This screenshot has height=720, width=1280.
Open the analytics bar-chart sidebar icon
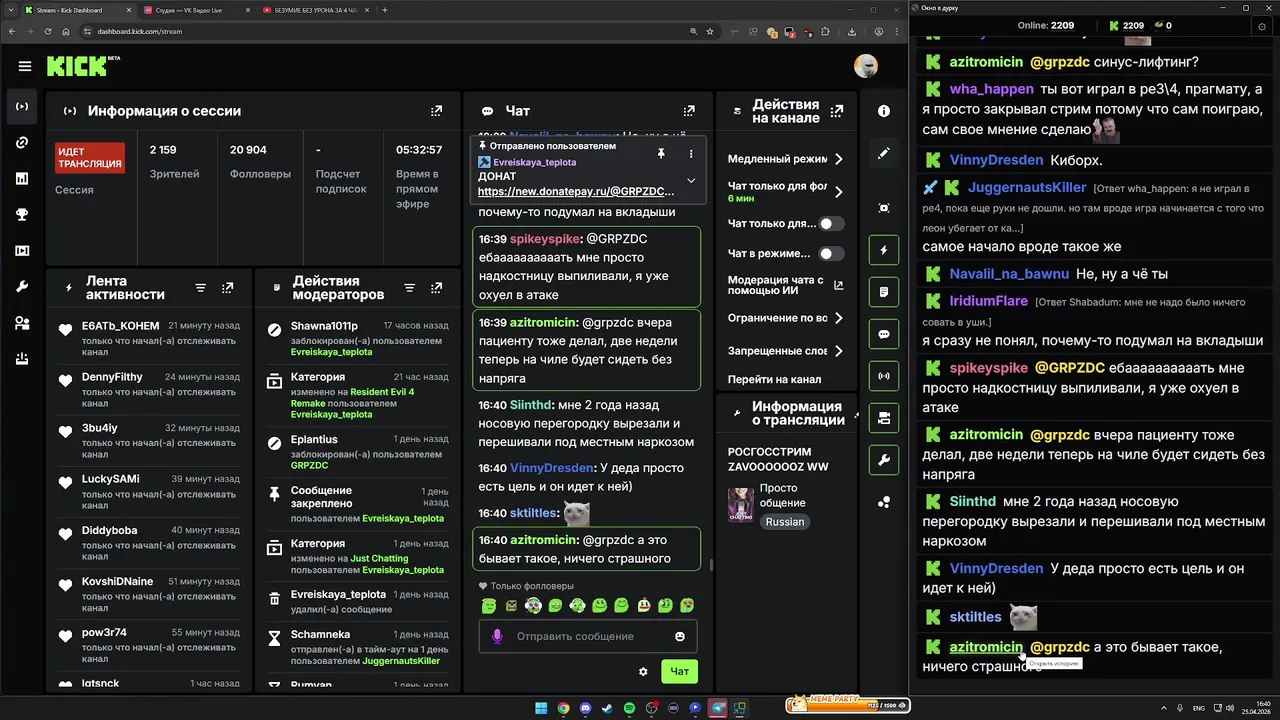point(22,178)
